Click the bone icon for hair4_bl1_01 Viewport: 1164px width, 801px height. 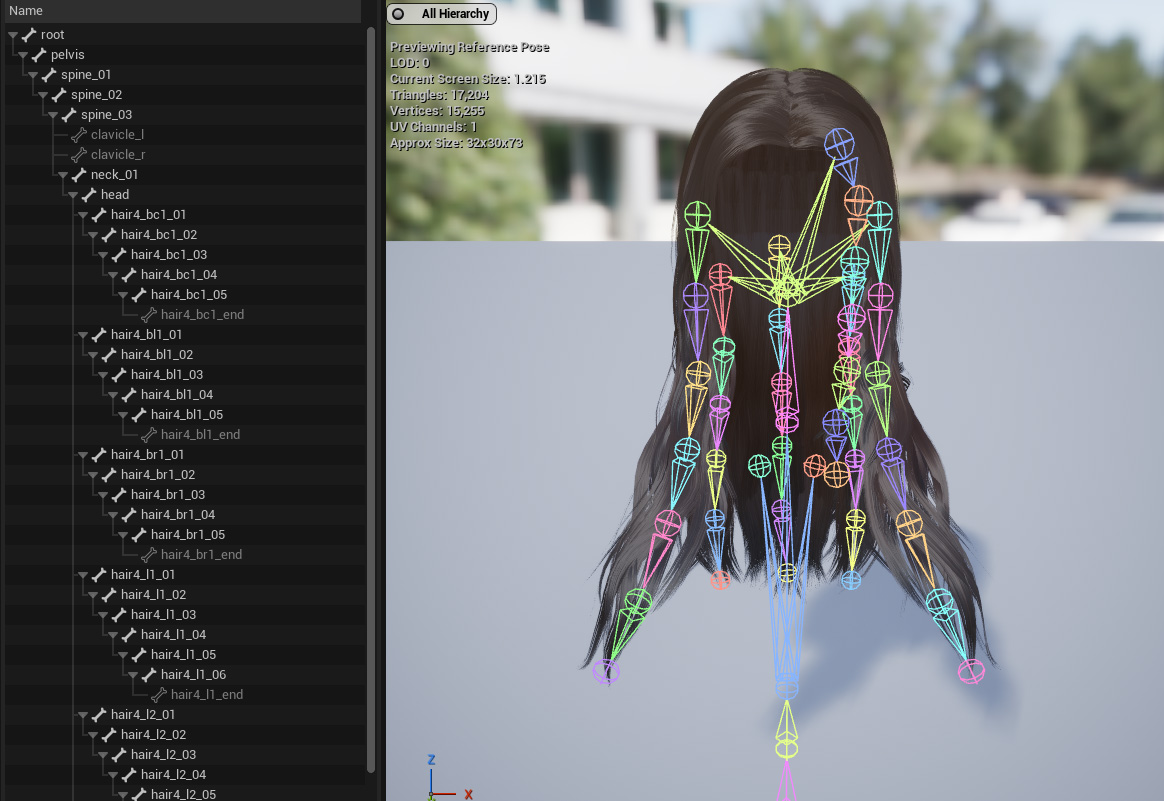[99, 335]
